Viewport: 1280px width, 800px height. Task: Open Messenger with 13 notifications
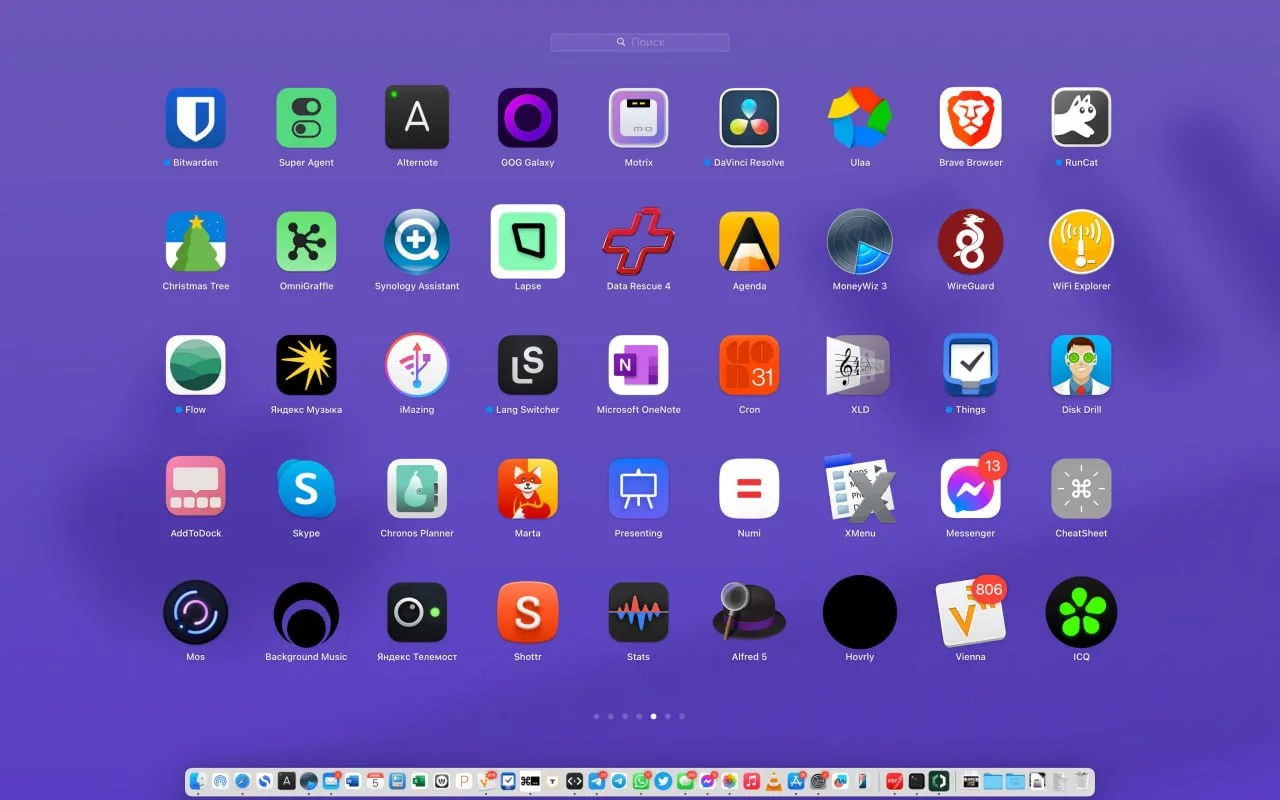click(970, 488)
